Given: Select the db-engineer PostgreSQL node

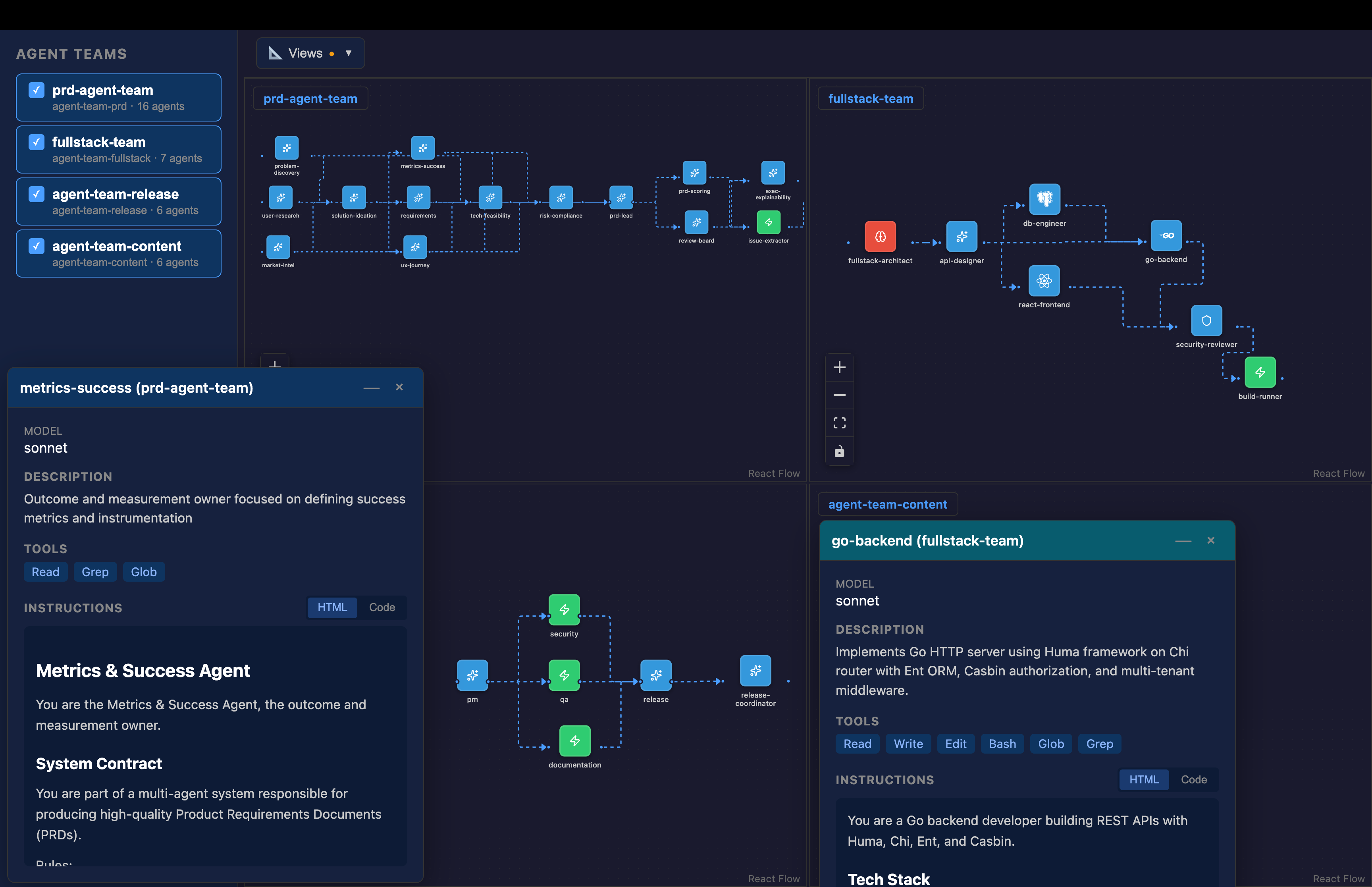Looking at the screenshot, I should 1044,199.
